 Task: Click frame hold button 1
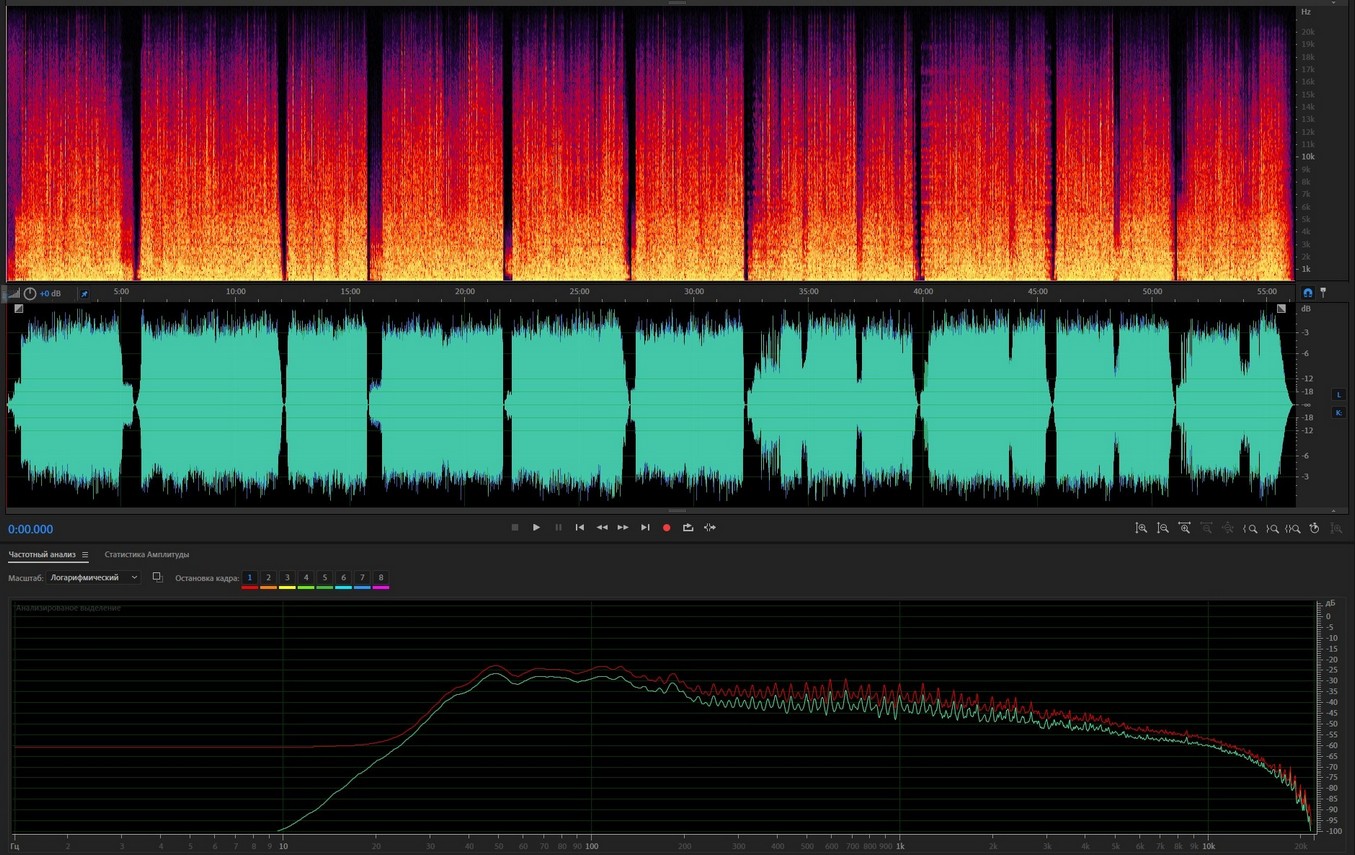click(250, 578)
